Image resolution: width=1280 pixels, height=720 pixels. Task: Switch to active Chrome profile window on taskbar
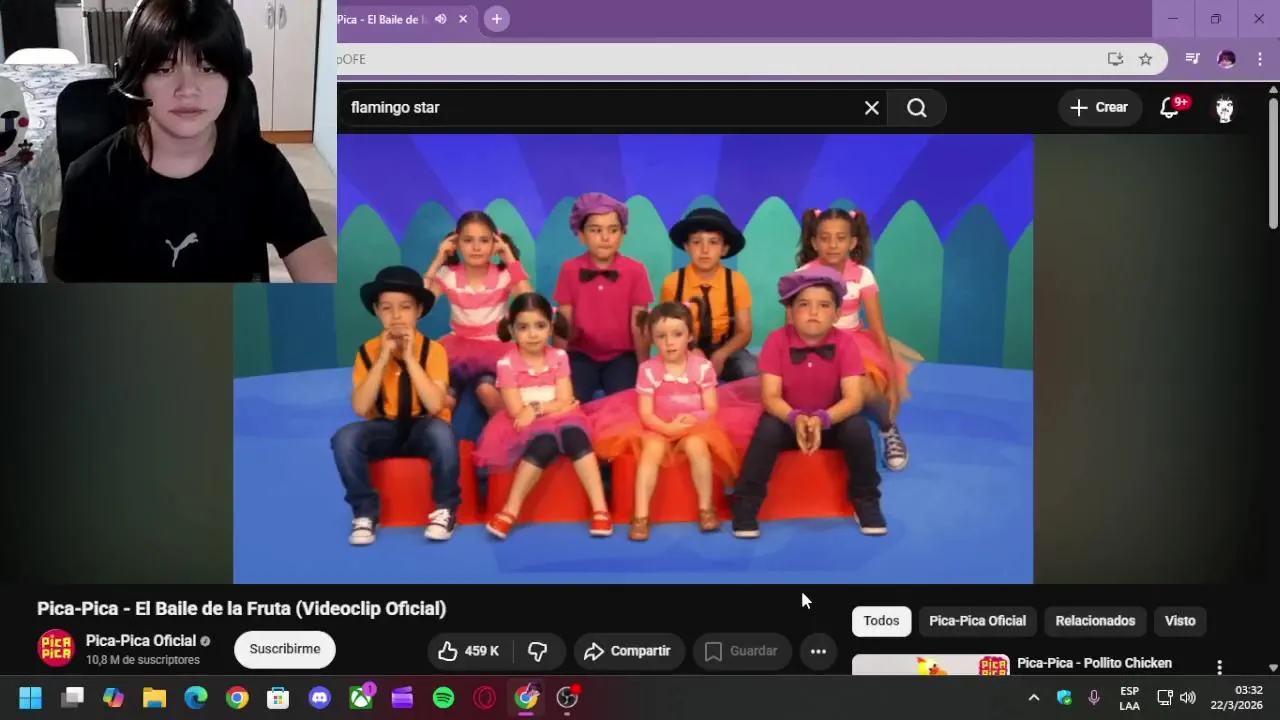point(526,698)
